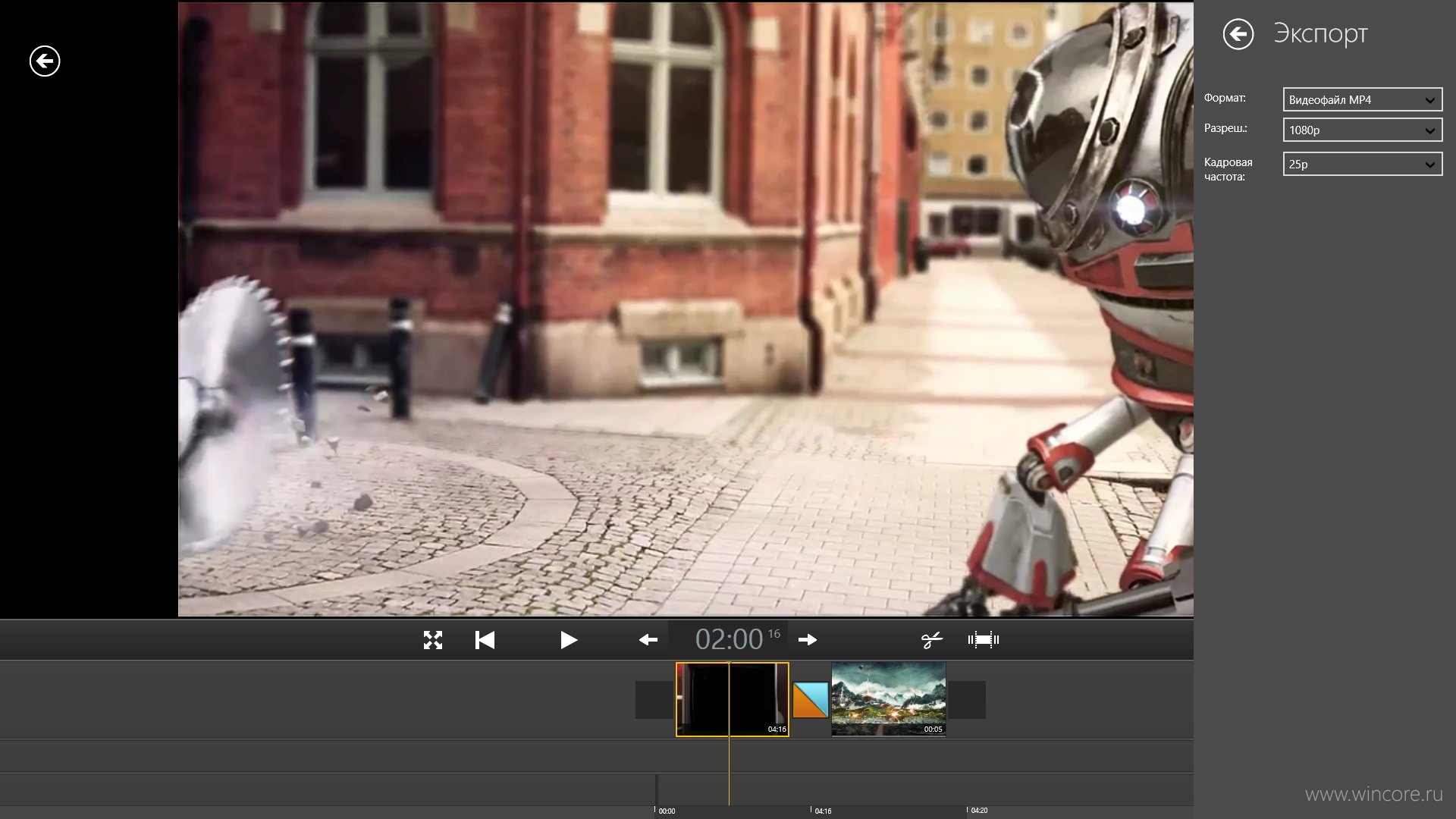Click the 00:00 ruler marker
Screen dimensions: 1456x819
click(x=666, y=811)
